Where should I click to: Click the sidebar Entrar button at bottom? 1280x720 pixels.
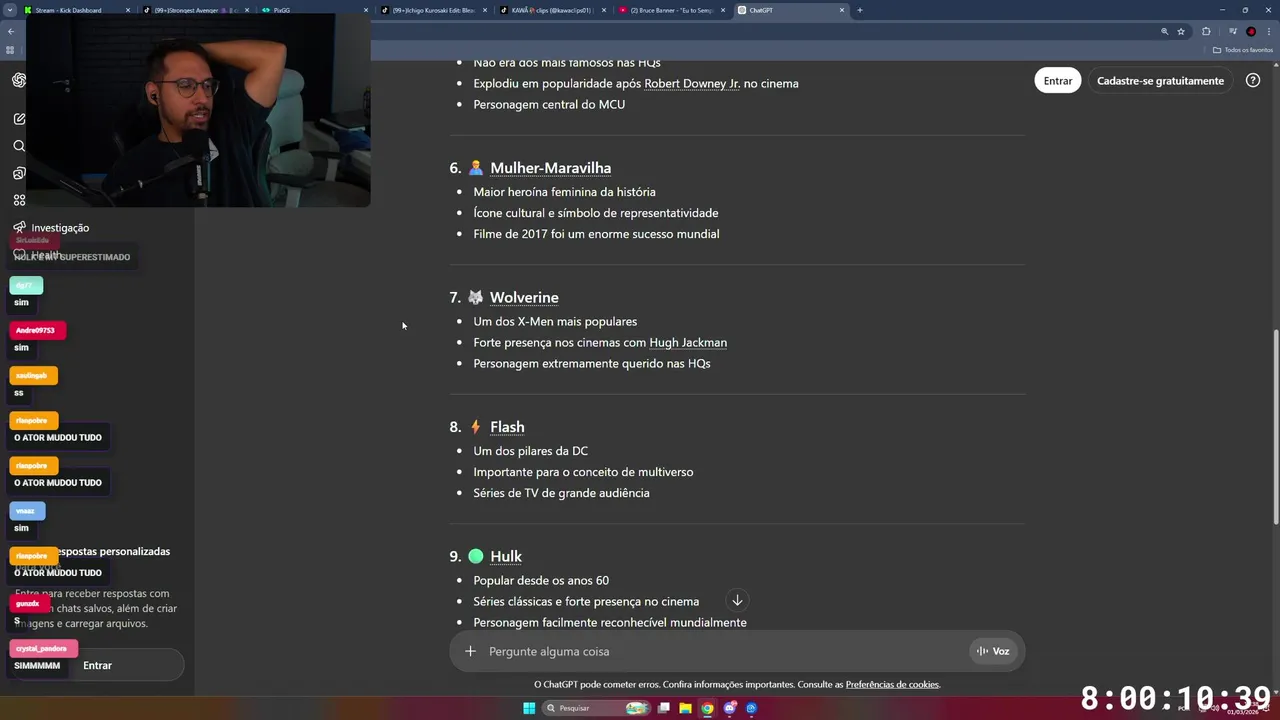point(97,665)
